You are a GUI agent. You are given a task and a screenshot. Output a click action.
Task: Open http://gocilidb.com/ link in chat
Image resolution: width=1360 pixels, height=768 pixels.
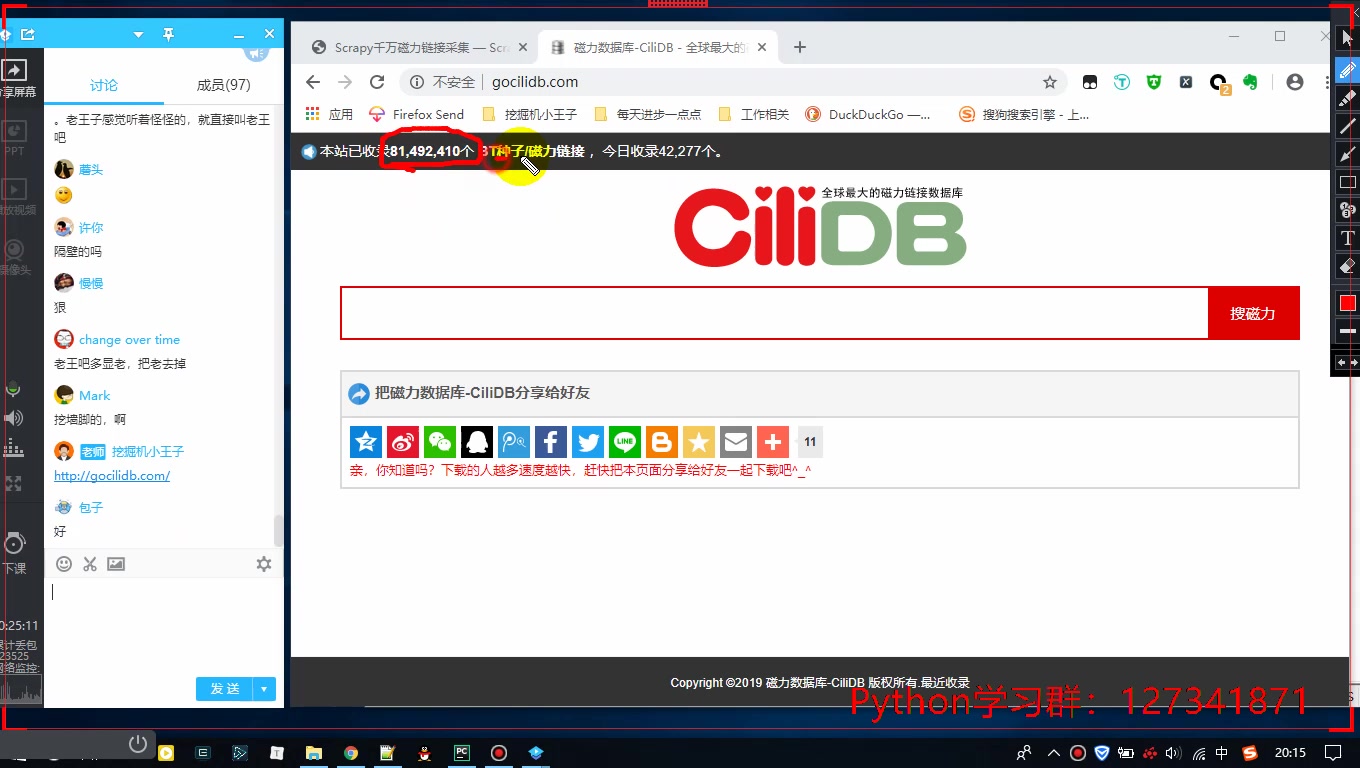[x=112, y=476]
